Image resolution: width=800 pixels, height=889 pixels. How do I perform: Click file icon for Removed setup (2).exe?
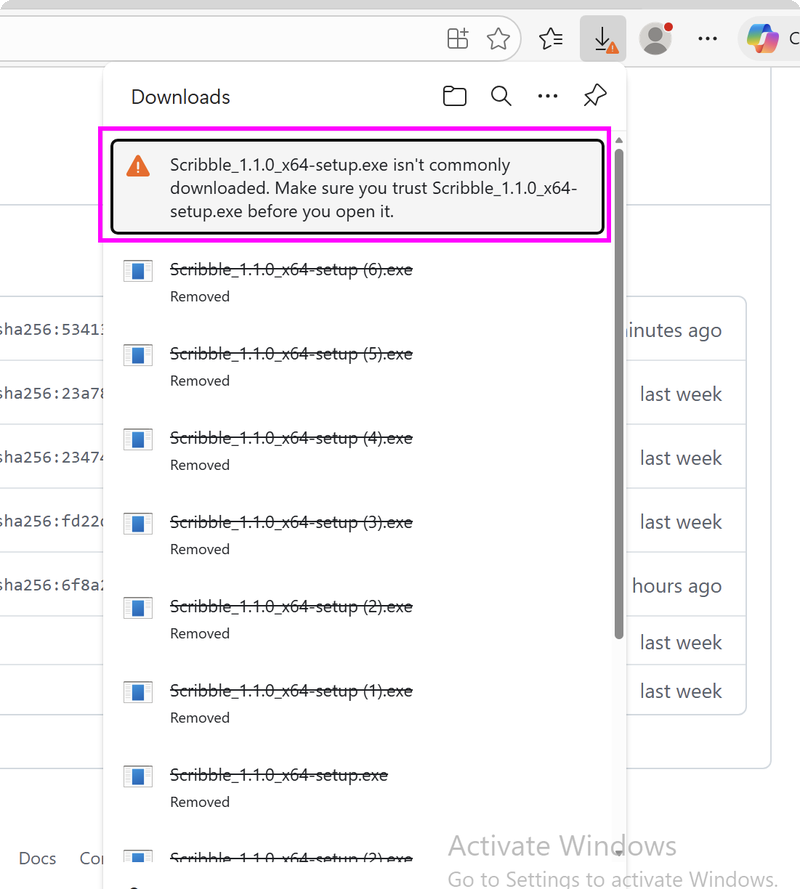pyautogui.click(x=138, y=608)
